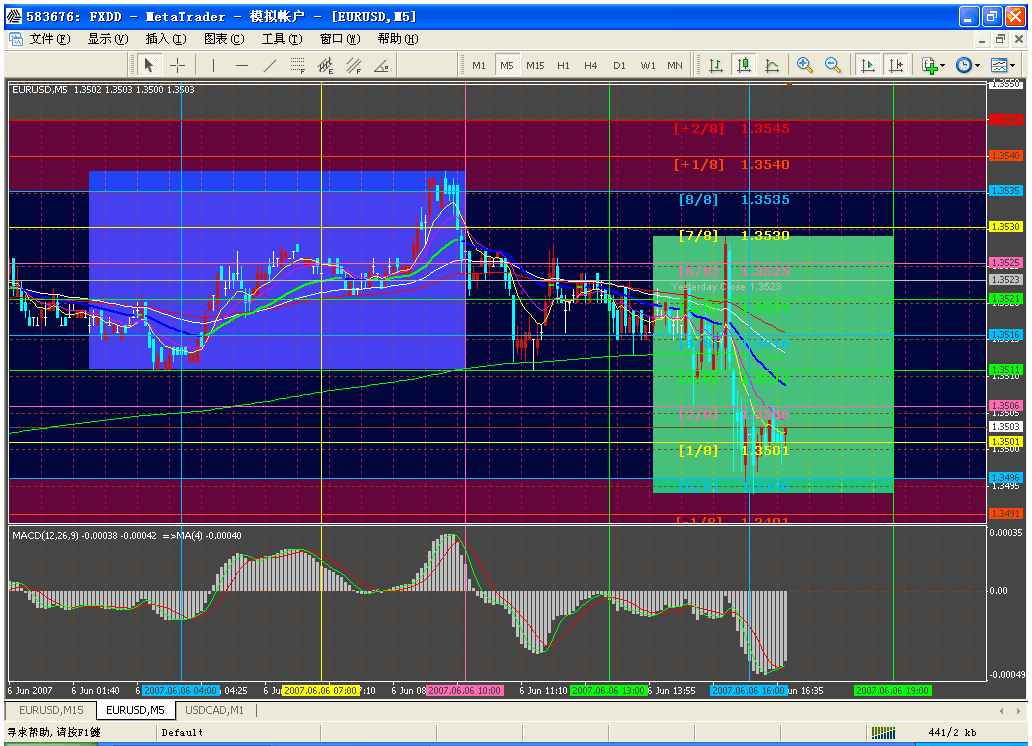Screen dimensions: 1032x746
Task: Select the vertical line drawing tool
Action: pyautogui.click(x=213, y=65)
